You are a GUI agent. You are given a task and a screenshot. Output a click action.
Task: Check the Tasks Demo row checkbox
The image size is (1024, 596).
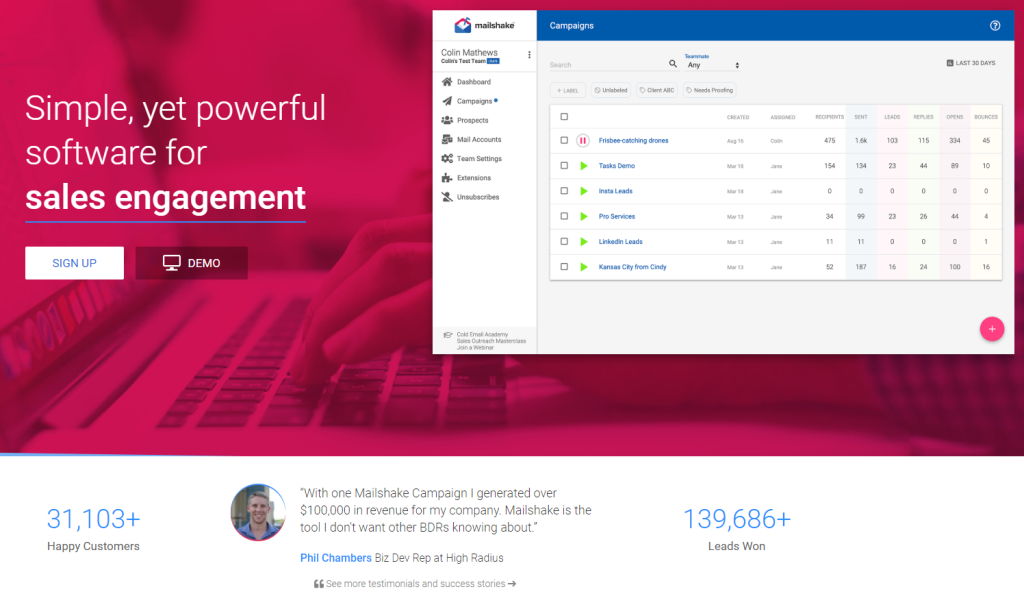pos(564,166)
